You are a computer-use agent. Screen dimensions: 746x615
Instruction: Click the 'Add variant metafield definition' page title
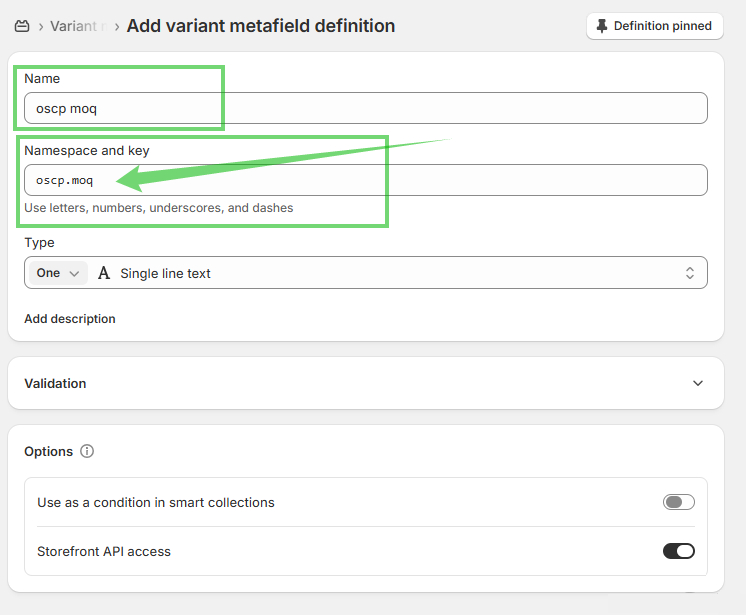(260, 26)
